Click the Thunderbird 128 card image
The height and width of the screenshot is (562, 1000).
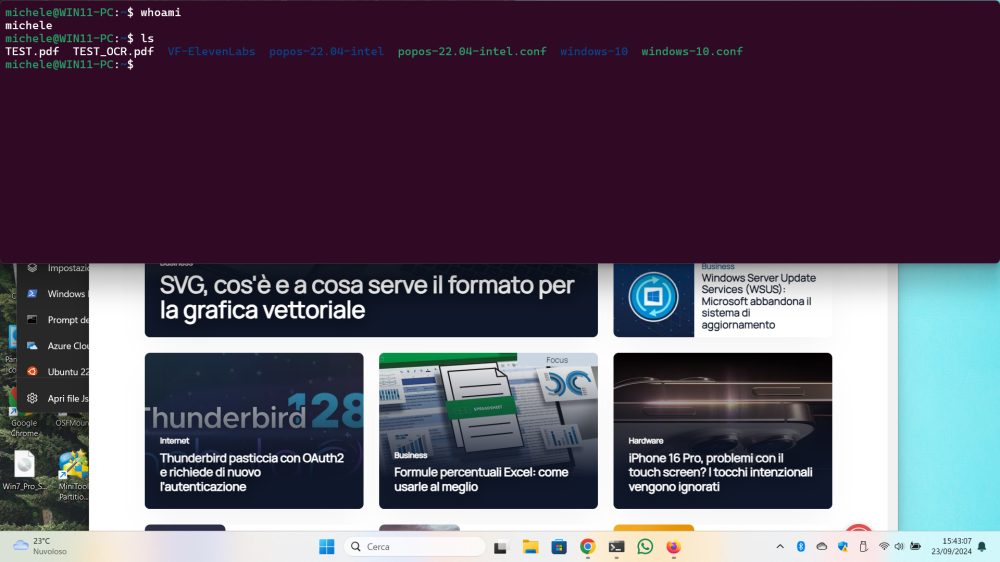tap(254, 396)
